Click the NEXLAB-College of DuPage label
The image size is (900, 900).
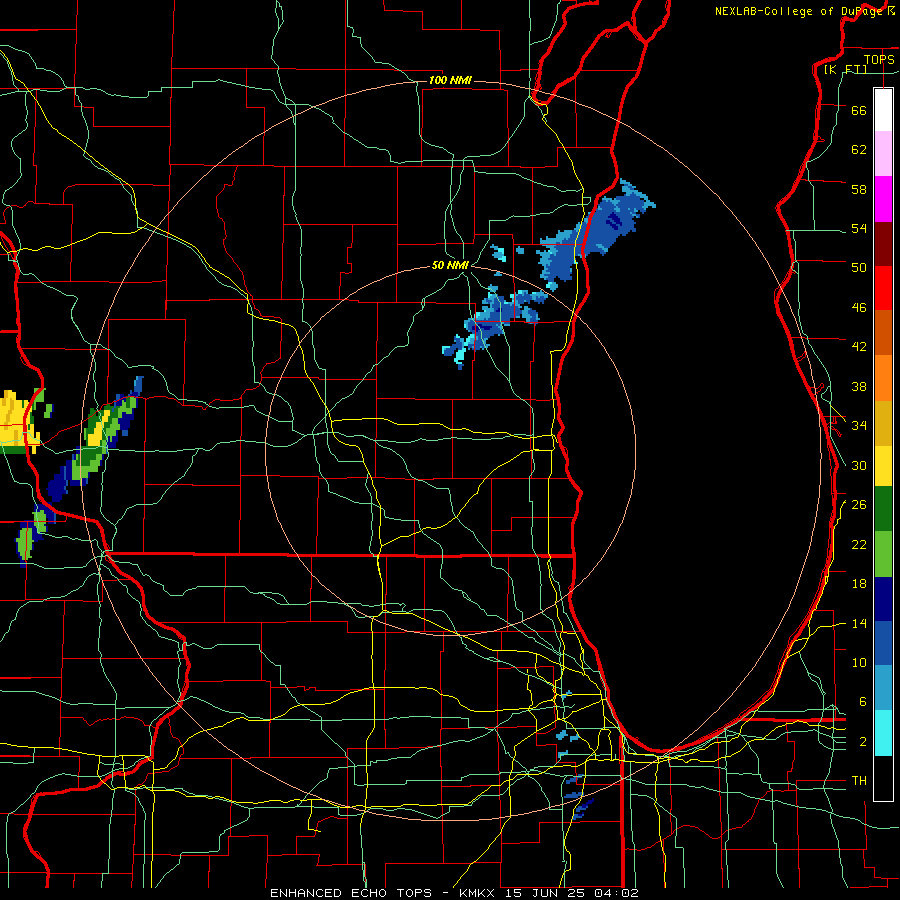(800, 11)
